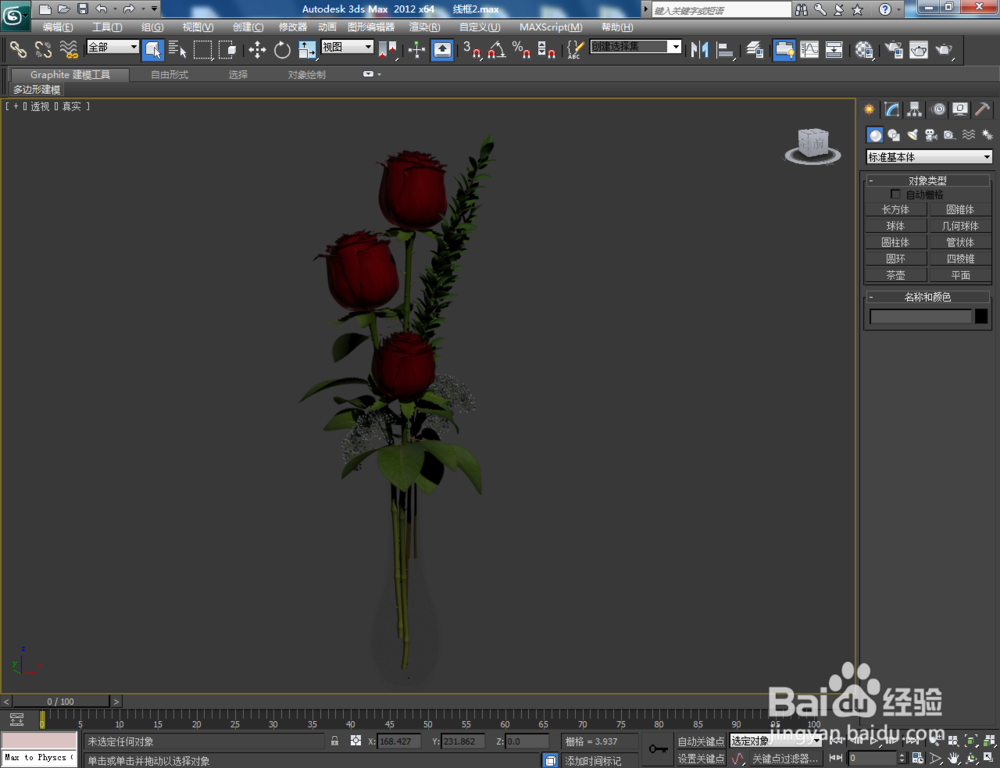The width and height of the screenshot is (1000, 768).
Task: Select the Link tool in main toolbar
Action: pos(18,49)
